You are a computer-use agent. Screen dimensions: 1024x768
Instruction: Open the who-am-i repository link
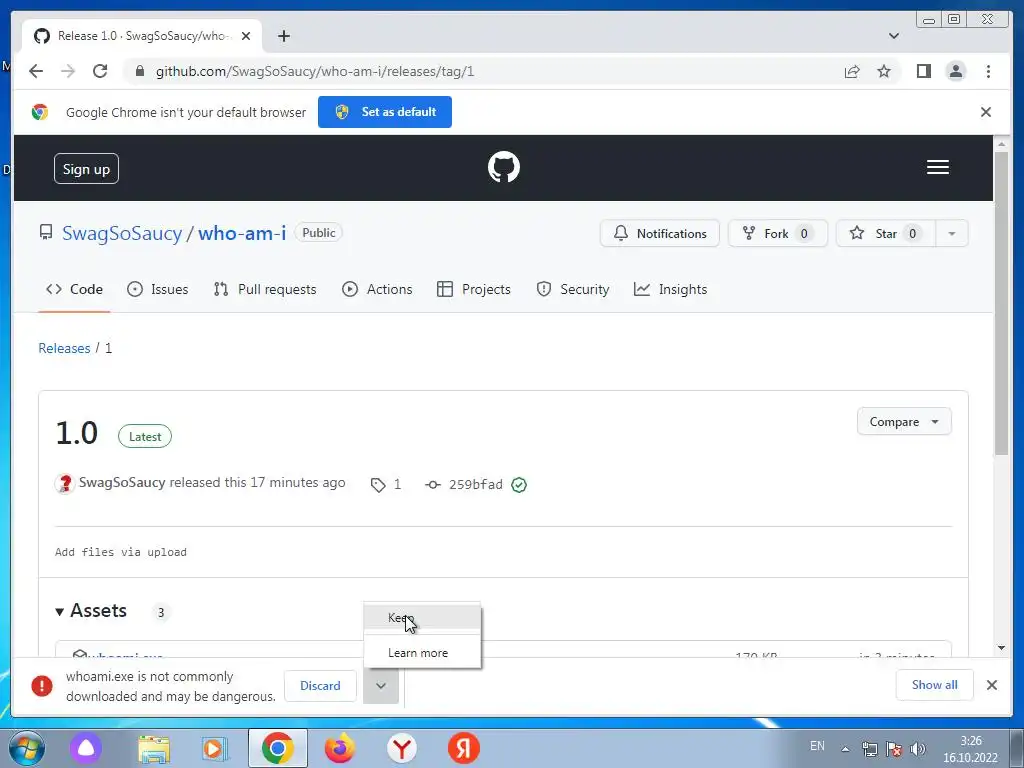(x=242, y=233)
